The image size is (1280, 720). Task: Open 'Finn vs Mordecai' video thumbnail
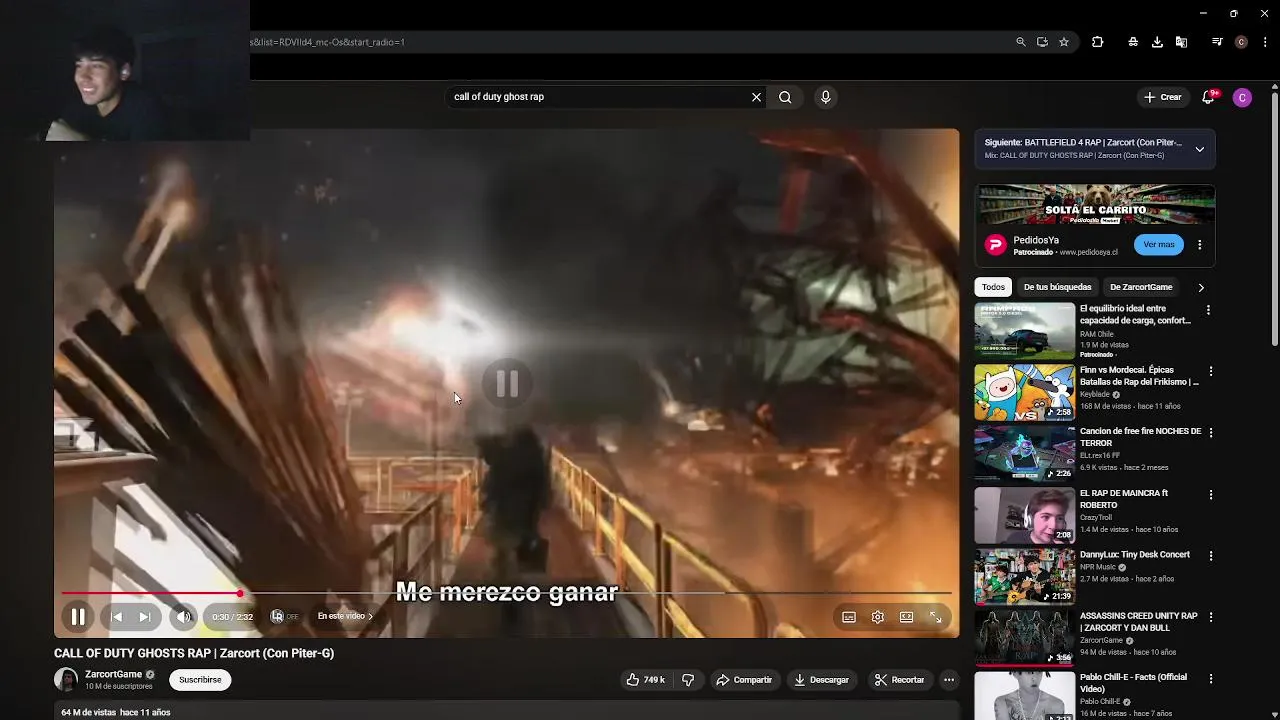coord(1025,392)
